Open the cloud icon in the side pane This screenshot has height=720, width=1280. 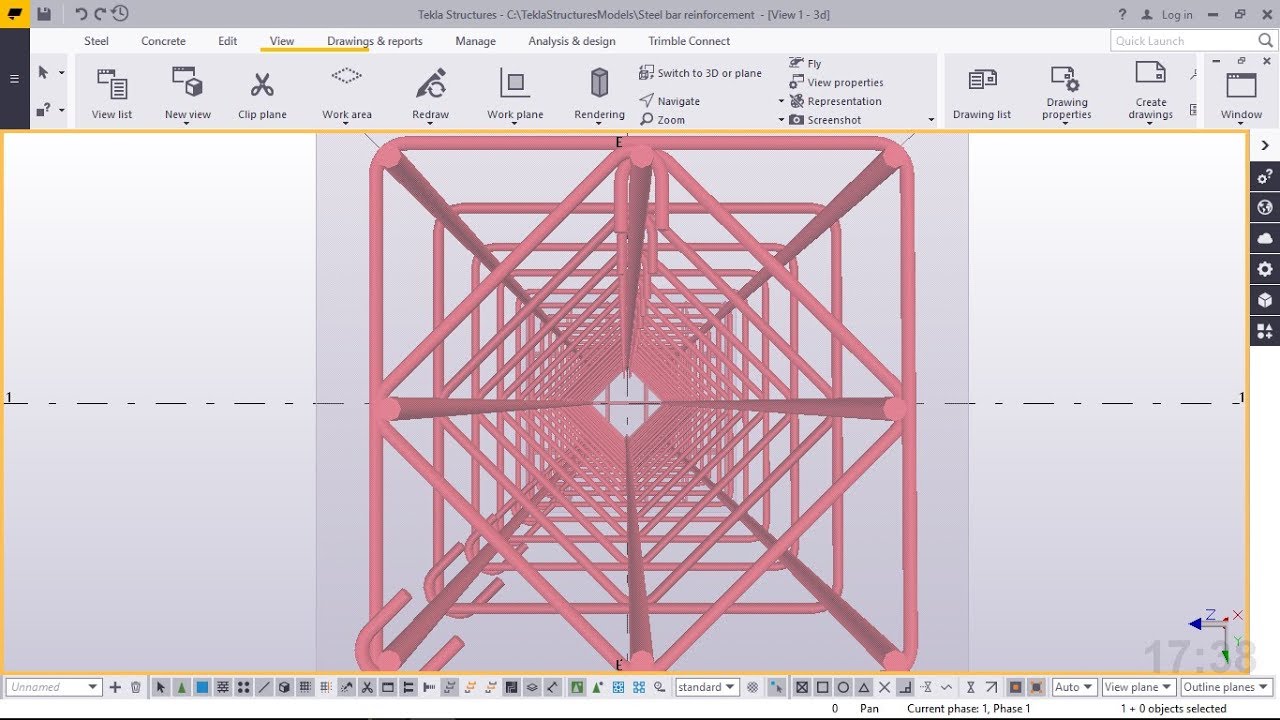coord(1265,239)
